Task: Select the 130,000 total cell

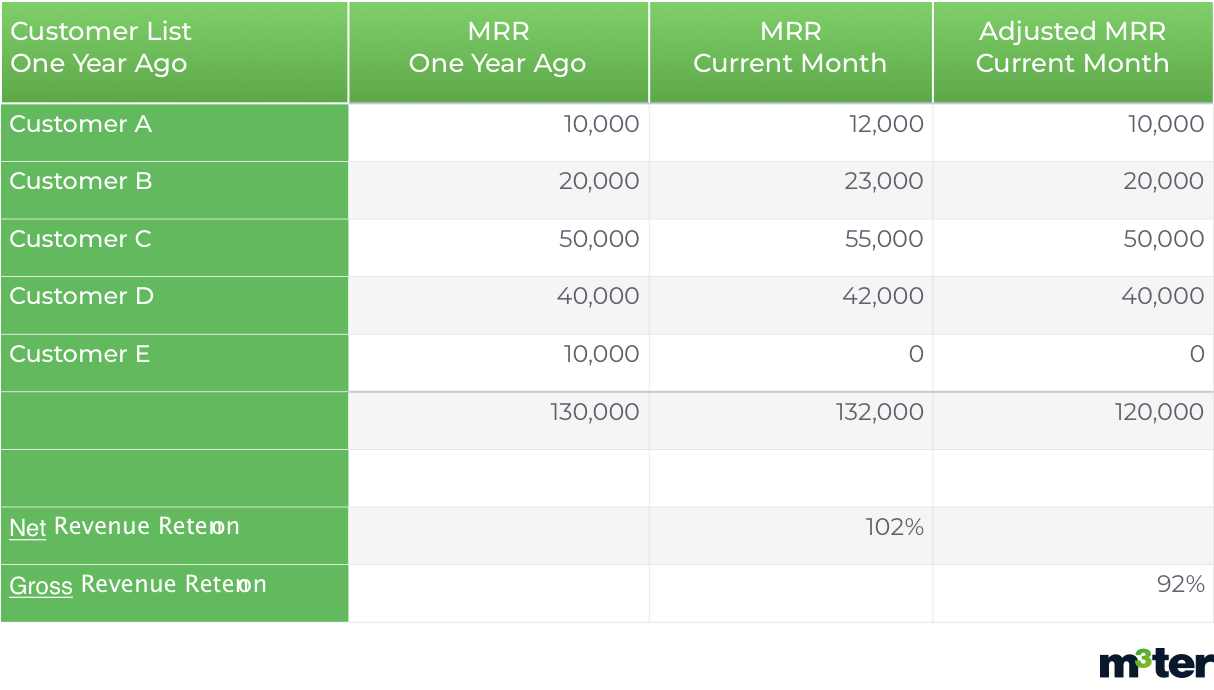Action: 594,412
